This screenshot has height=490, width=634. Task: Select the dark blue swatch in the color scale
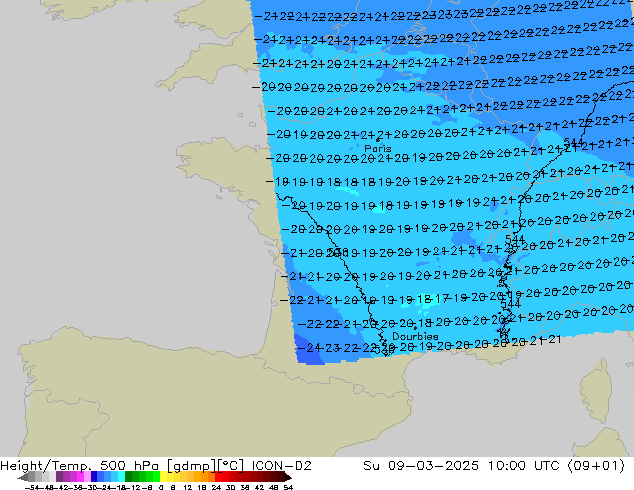click(94, 477)
